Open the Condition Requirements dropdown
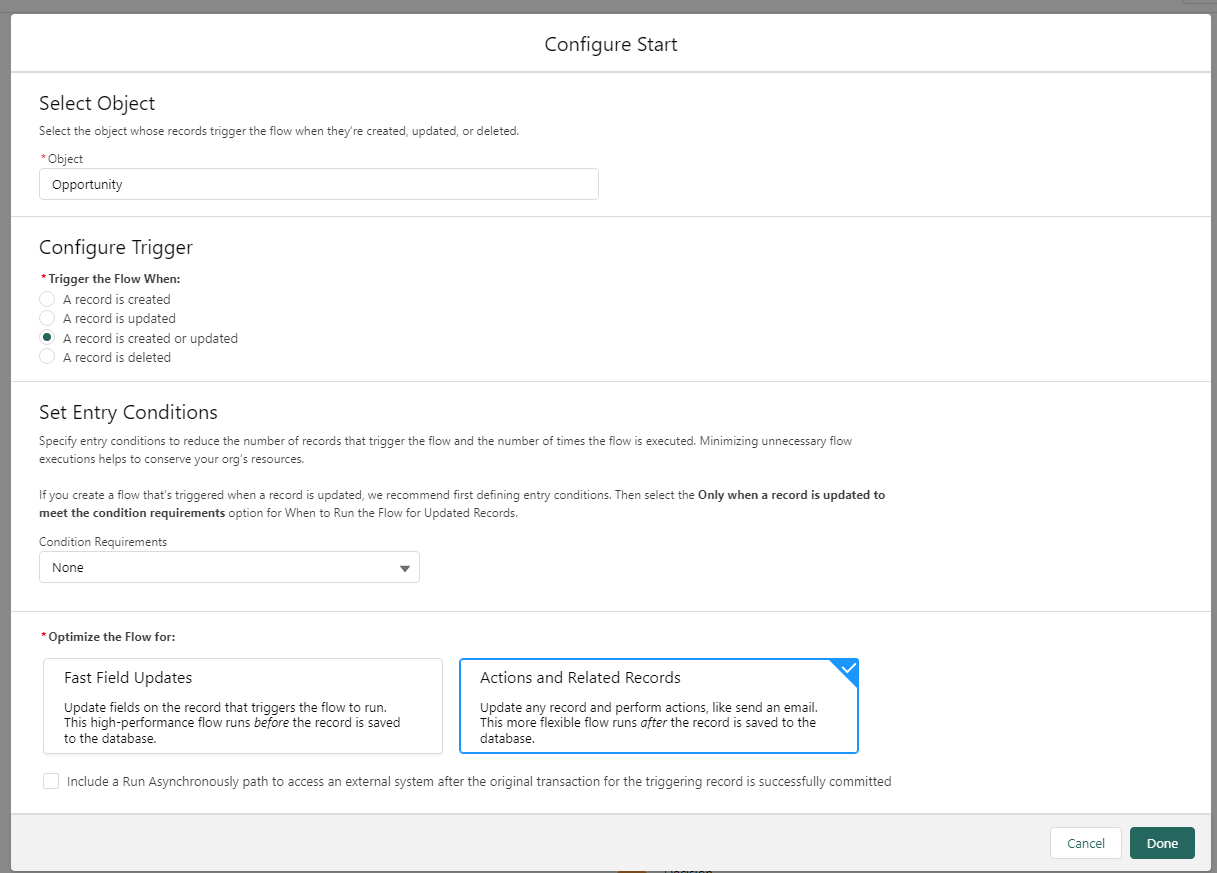The height and width of the screenshot is (873, 1217). [228, 567]
